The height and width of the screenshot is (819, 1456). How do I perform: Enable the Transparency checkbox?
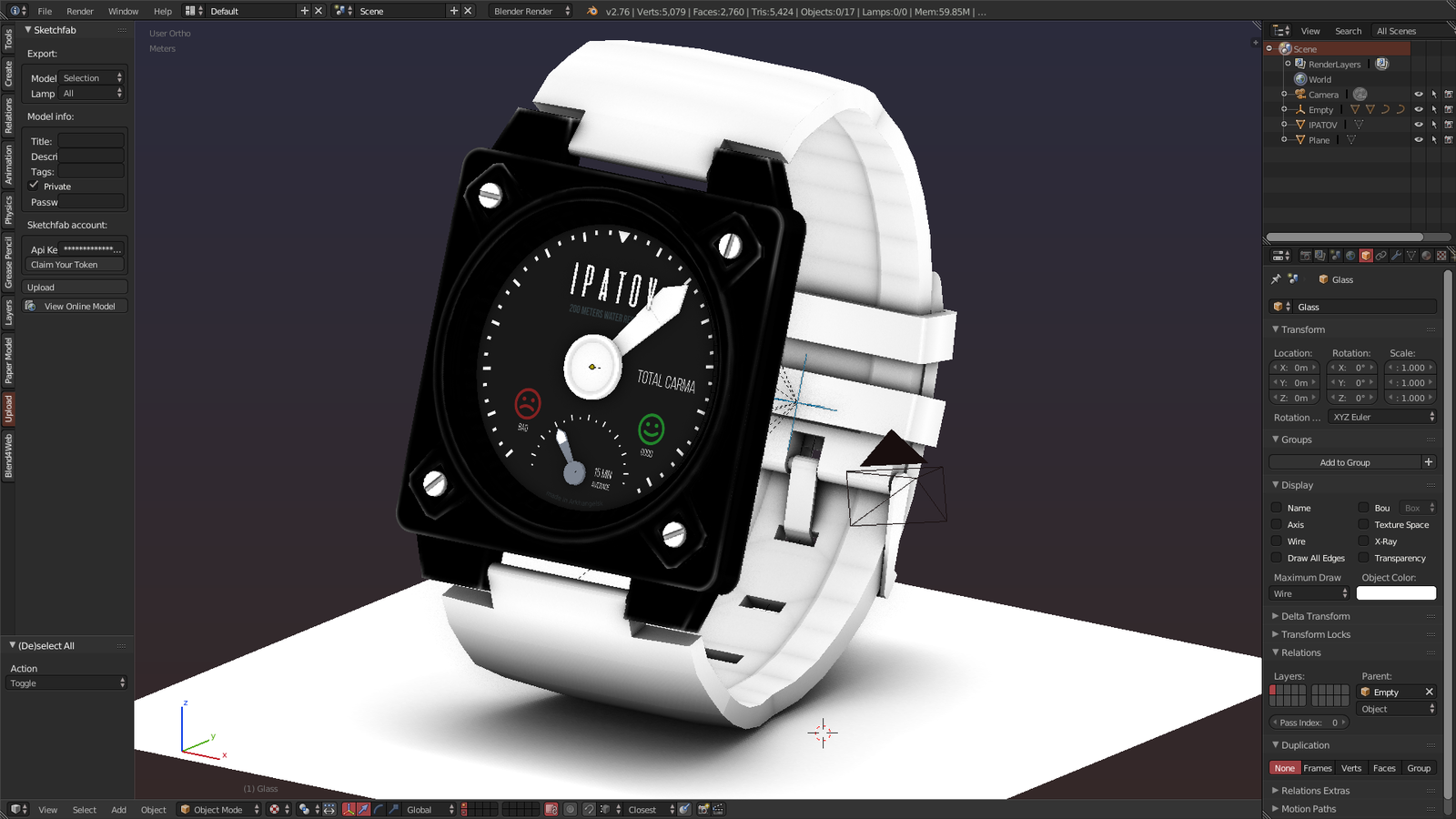point(1363,558)
